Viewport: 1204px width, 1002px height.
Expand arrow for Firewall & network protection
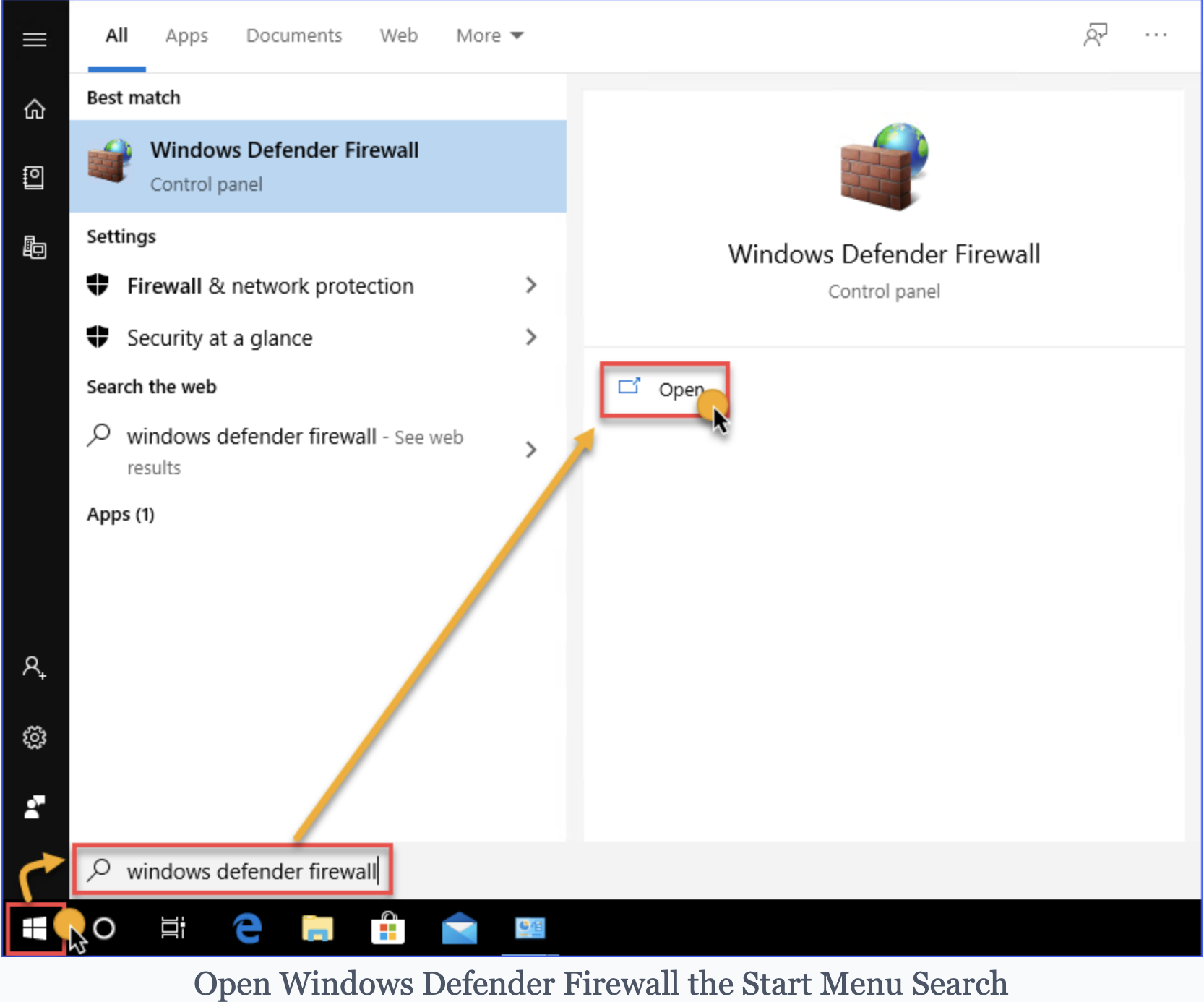pyautogui.click(x=531, y=285)
